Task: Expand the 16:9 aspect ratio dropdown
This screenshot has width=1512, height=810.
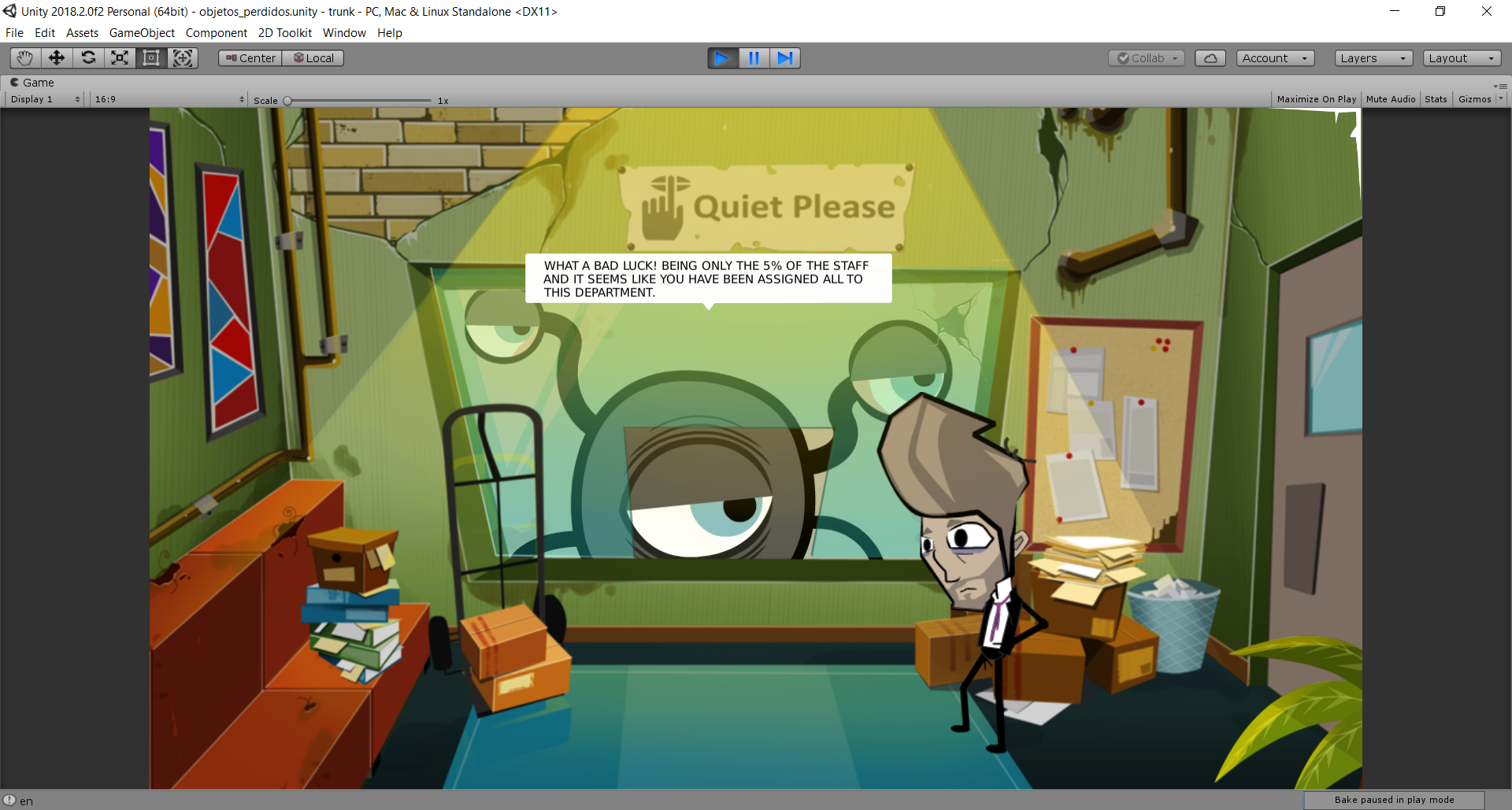Action: [169, 99]
